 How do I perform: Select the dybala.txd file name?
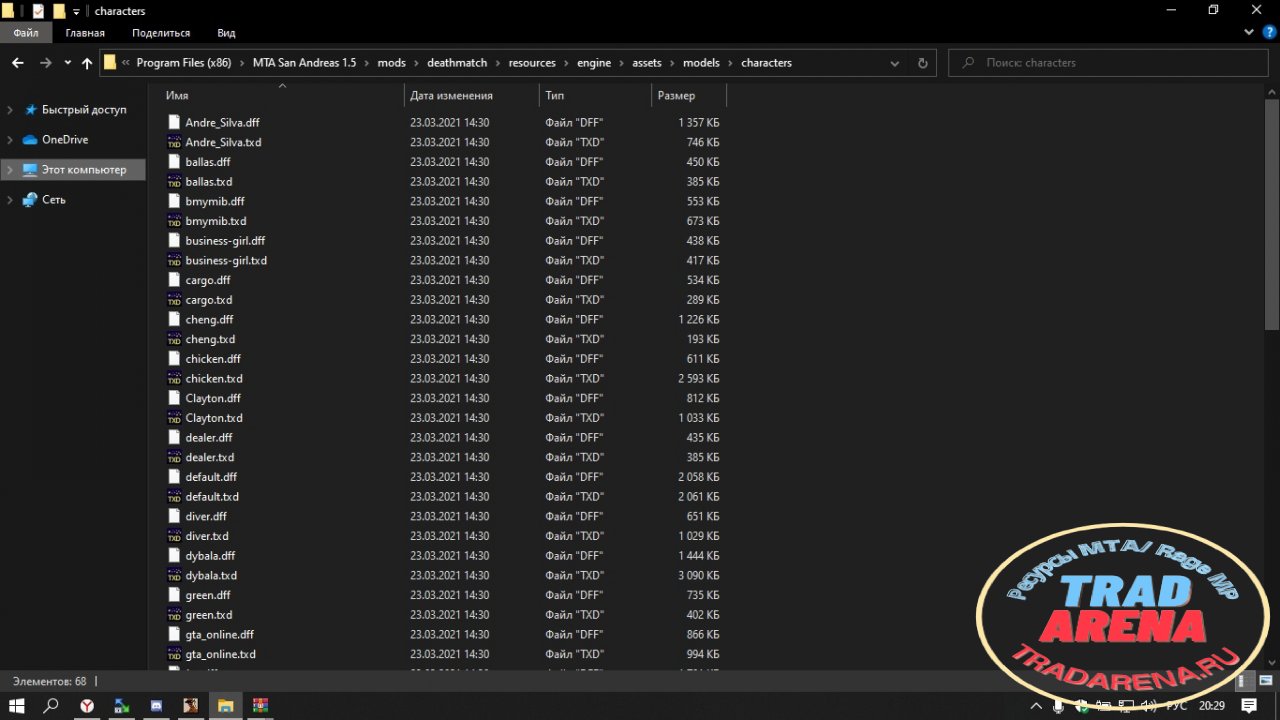click(x=211, y=576)
